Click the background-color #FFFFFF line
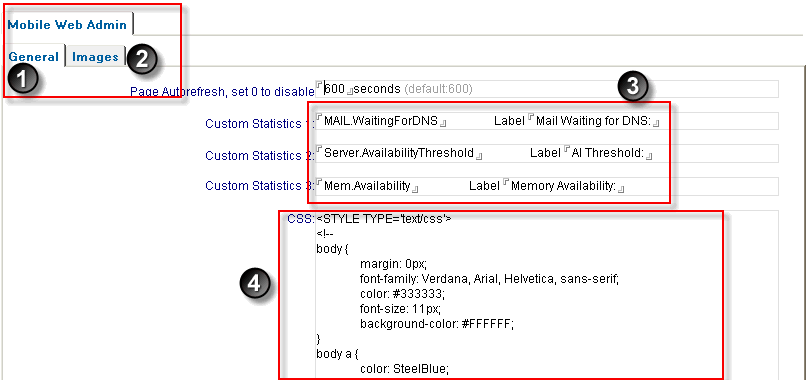 (438, 324)
